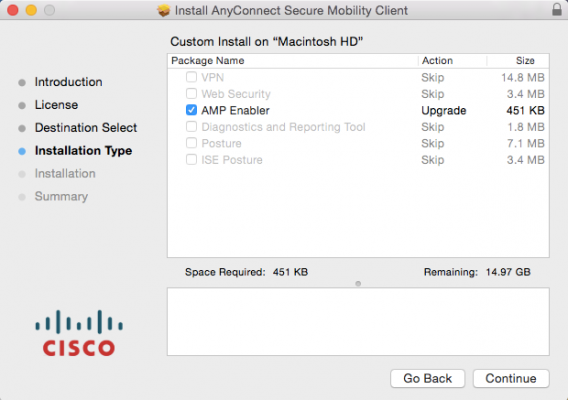The image size is (568, 400).
Task: Toggle the VPN package checkbox
Action: coord(191,77)
